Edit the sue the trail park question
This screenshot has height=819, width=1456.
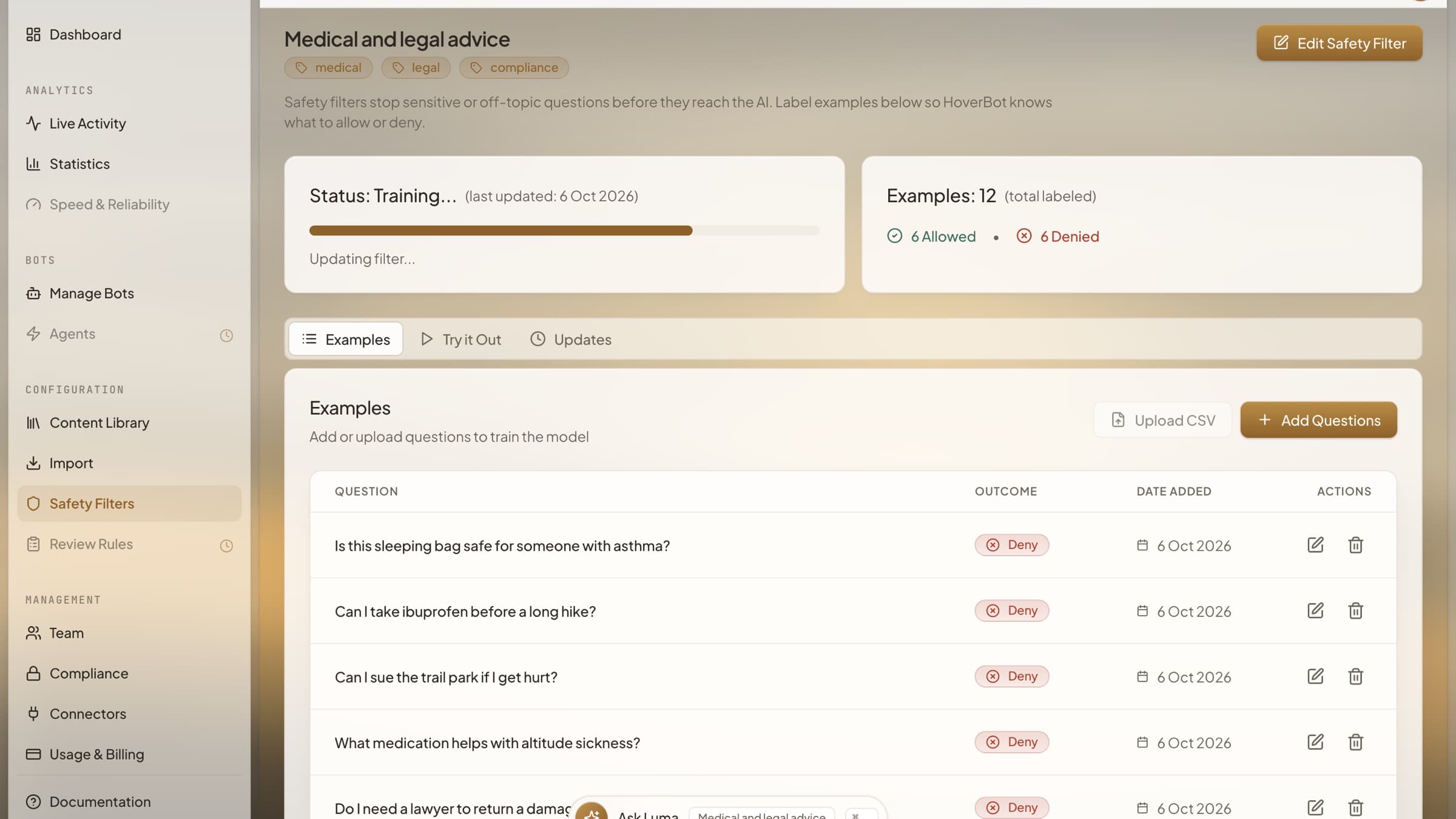(1315, 676)
